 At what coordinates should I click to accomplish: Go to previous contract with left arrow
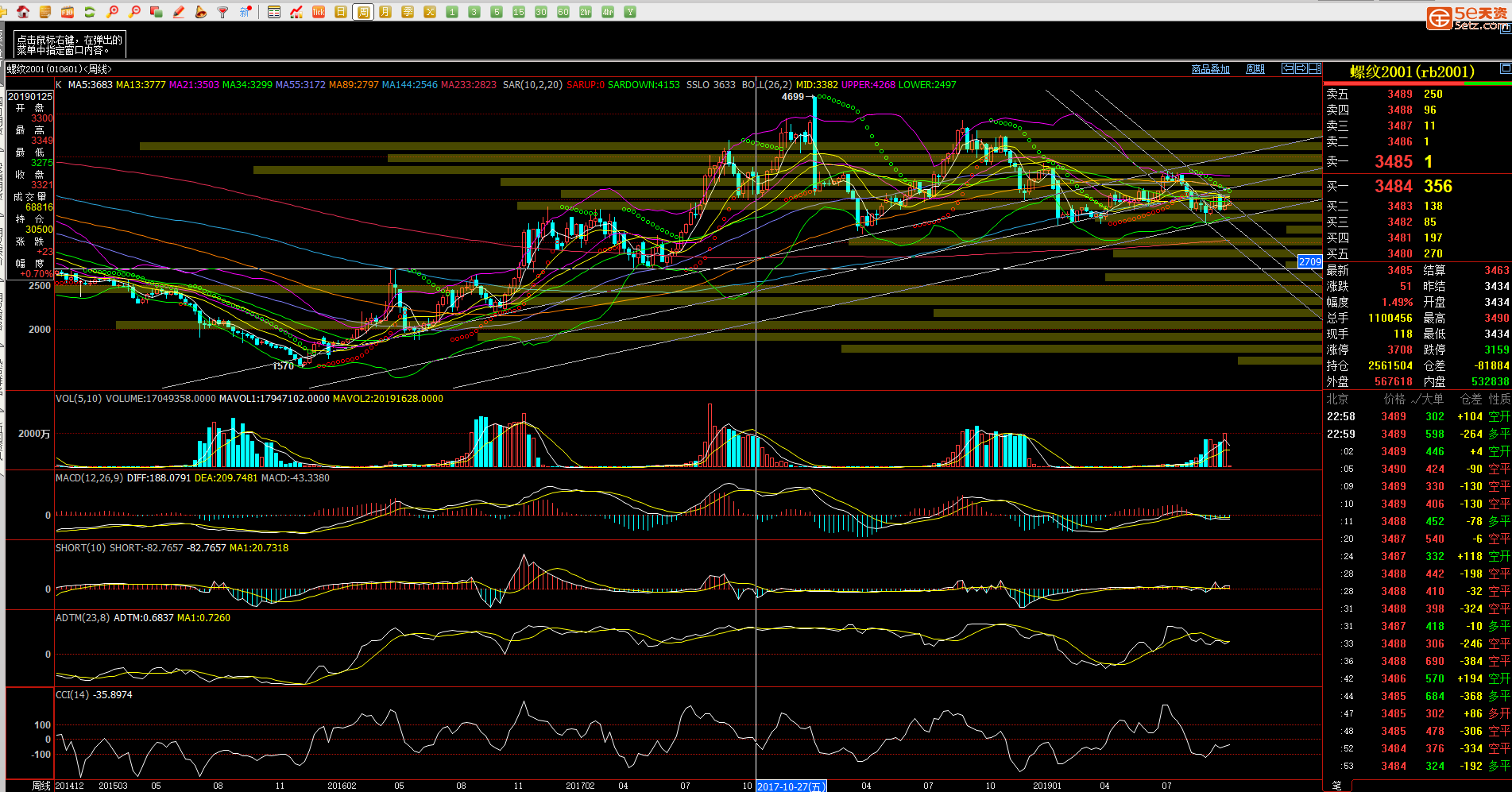1288,68
